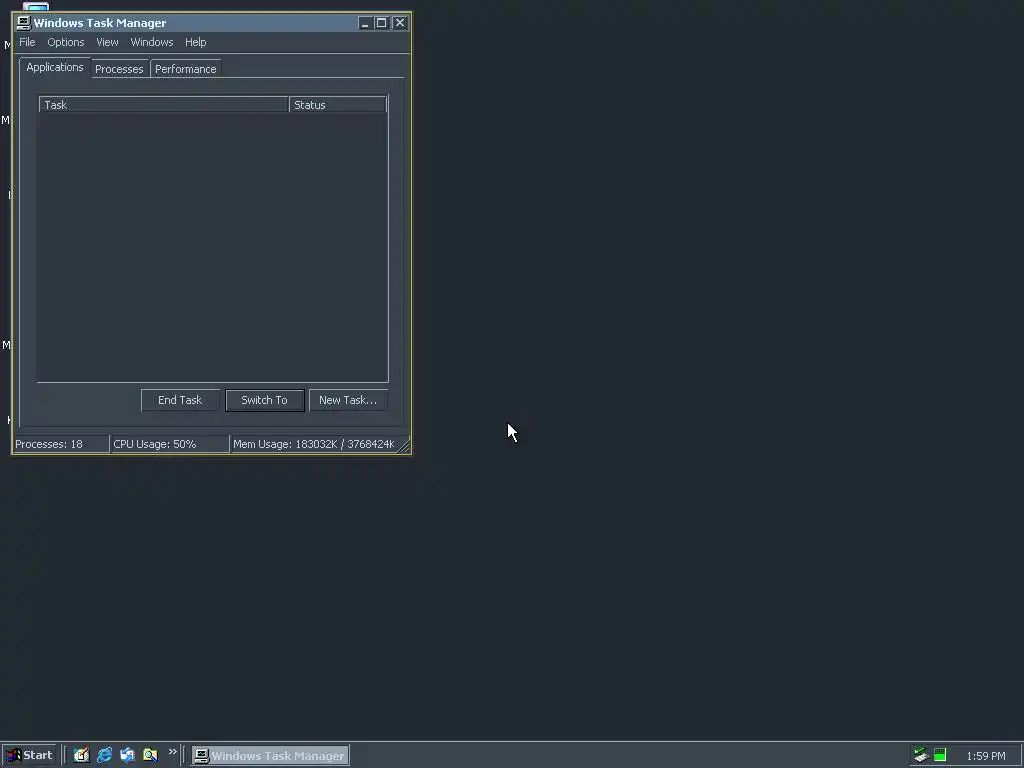Maximize the Task Manager window
This screenshot has height=768, width=1024.
(x=381, y=23)
